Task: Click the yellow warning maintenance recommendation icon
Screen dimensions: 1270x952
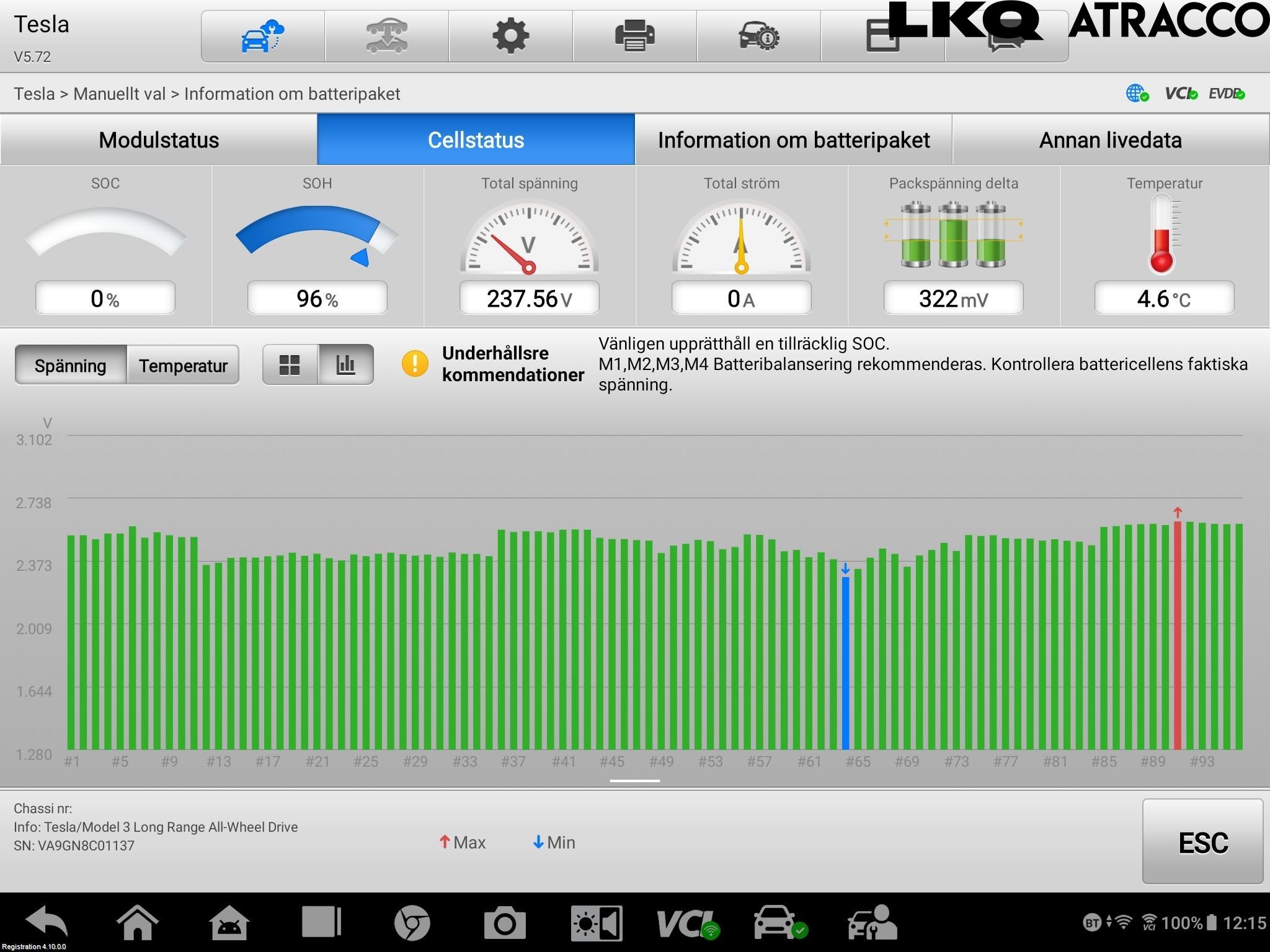Action: [x=415, y=364]
